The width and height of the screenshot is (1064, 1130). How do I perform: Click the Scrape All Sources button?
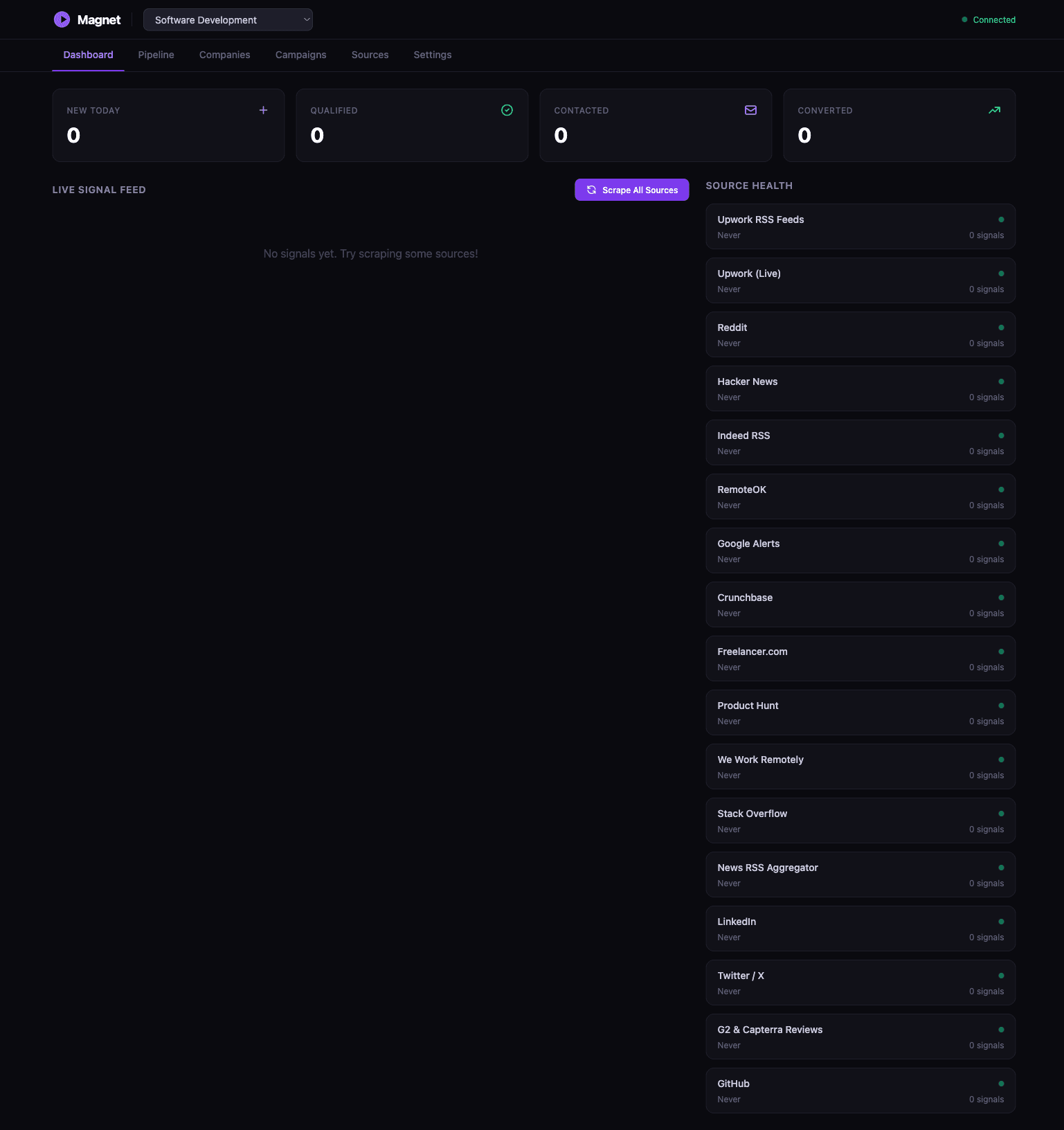pyautogui.click(x=631, y=190)
